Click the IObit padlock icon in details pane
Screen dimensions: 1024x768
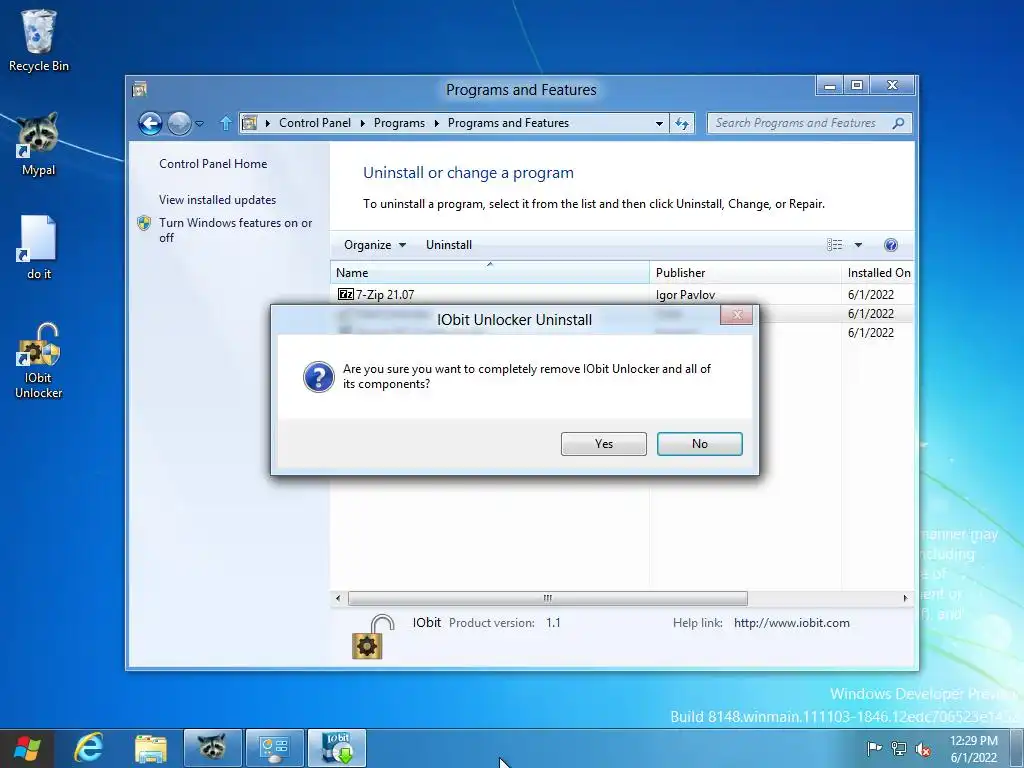point(373,637)
